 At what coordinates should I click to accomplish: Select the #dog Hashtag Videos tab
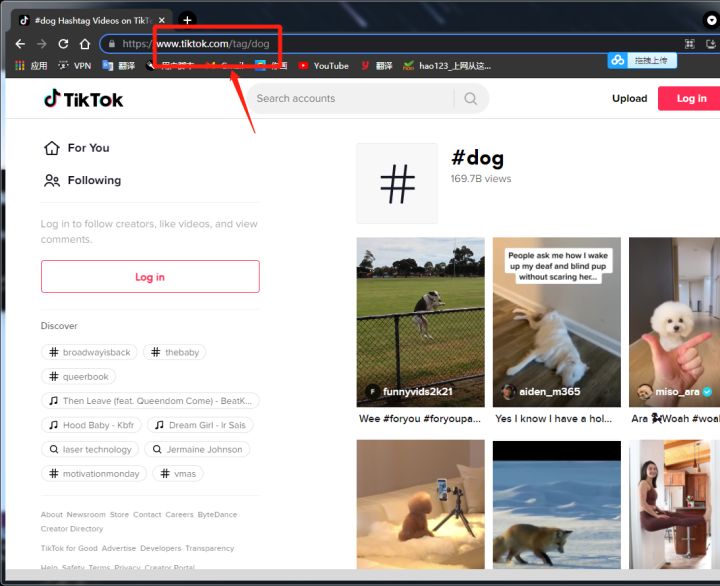(91, 20)
